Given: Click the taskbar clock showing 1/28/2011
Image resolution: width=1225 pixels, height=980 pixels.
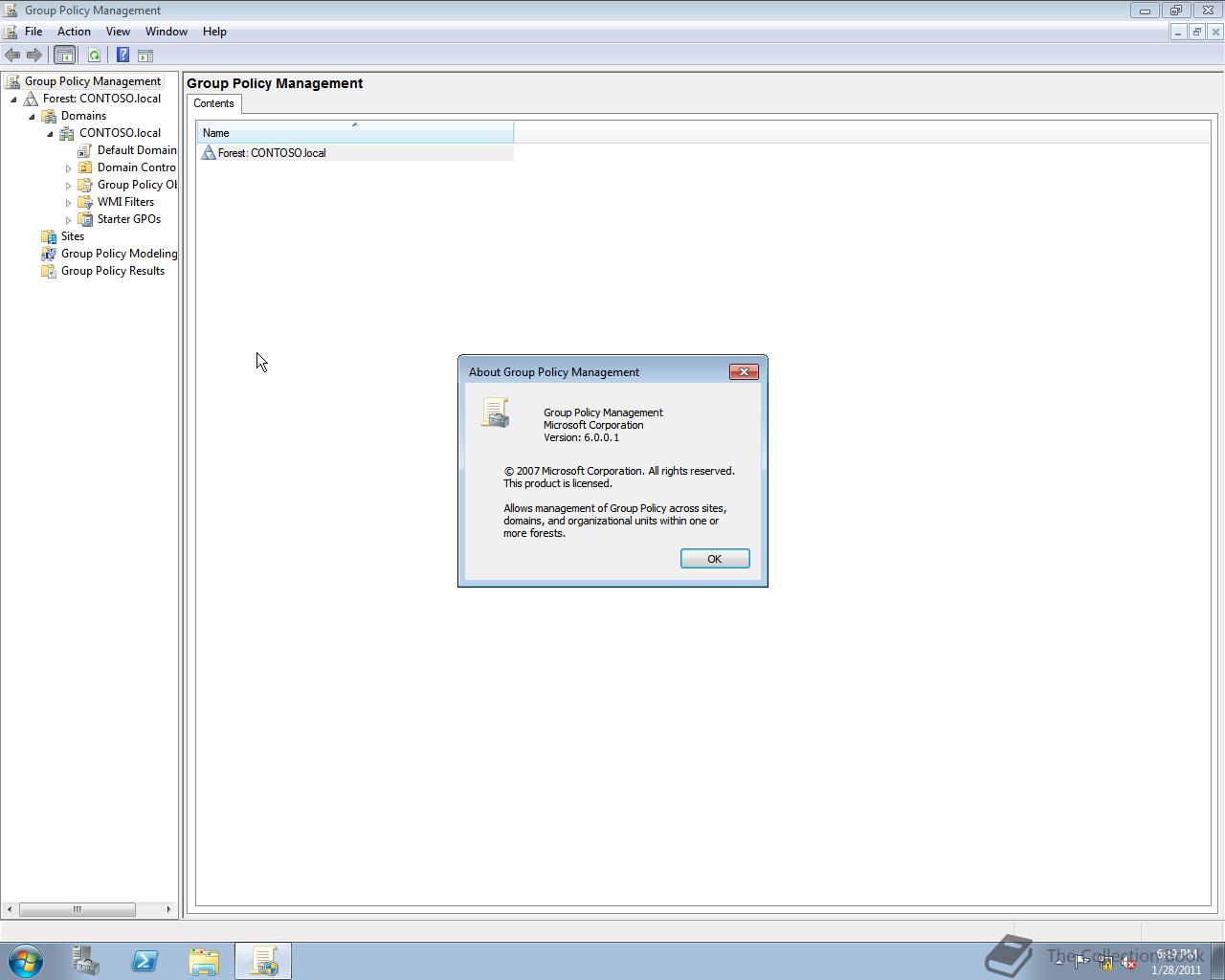Looking at the screenshot, I should [1176, 962].
